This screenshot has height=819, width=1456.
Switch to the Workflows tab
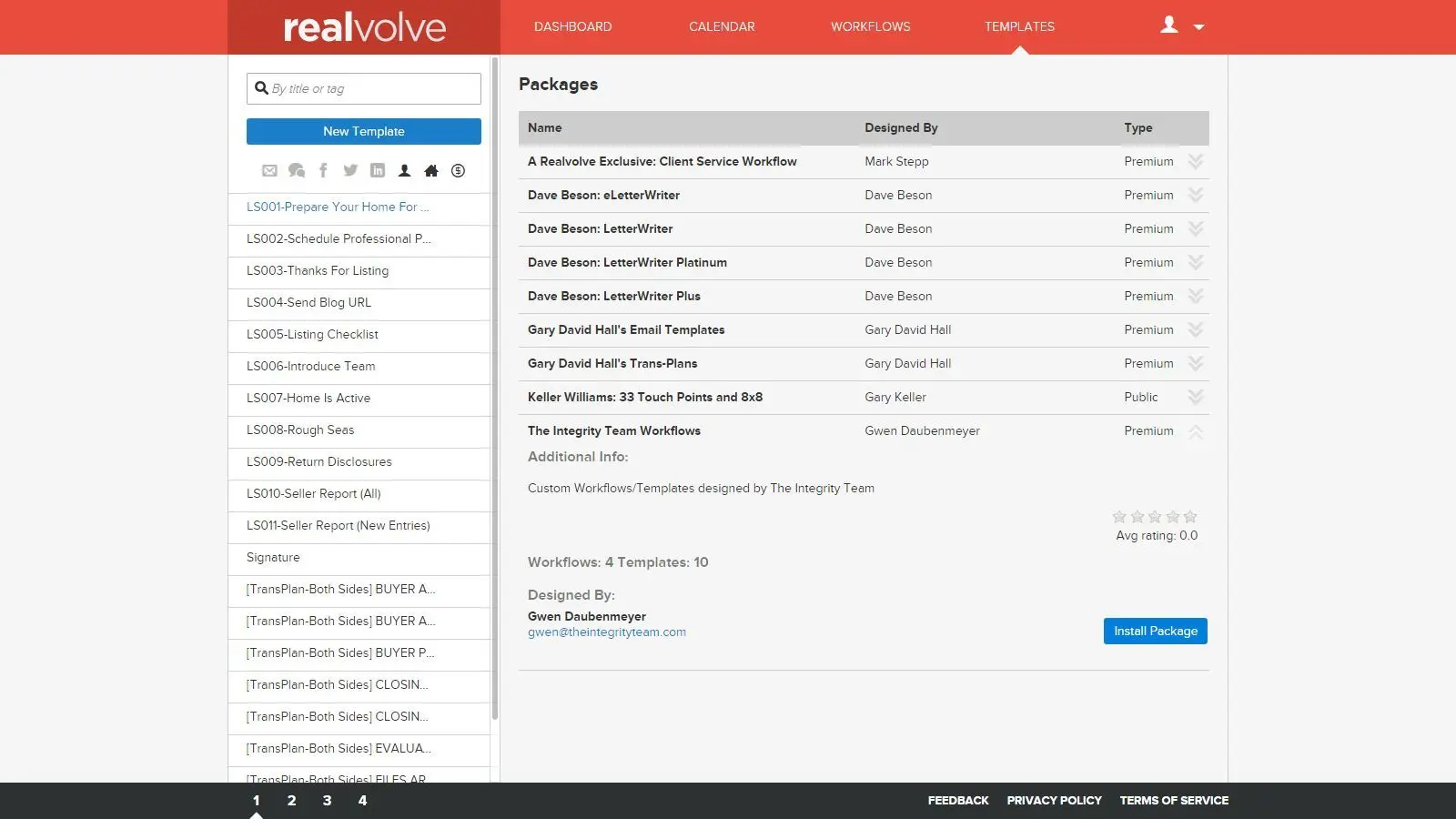(870, 26)
